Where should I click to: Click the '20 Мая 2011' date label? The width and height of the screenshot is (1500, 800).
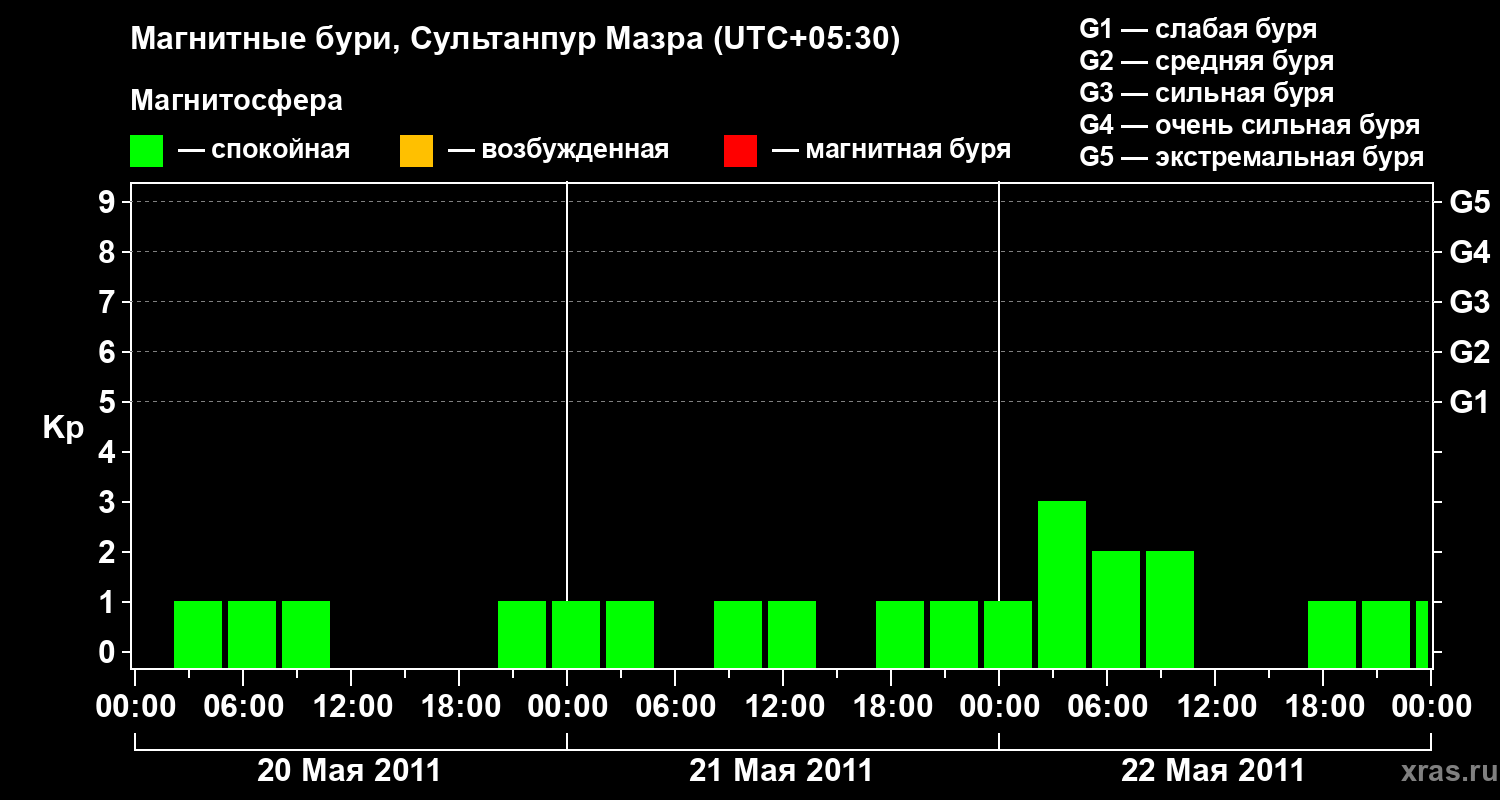click(349, 771)
